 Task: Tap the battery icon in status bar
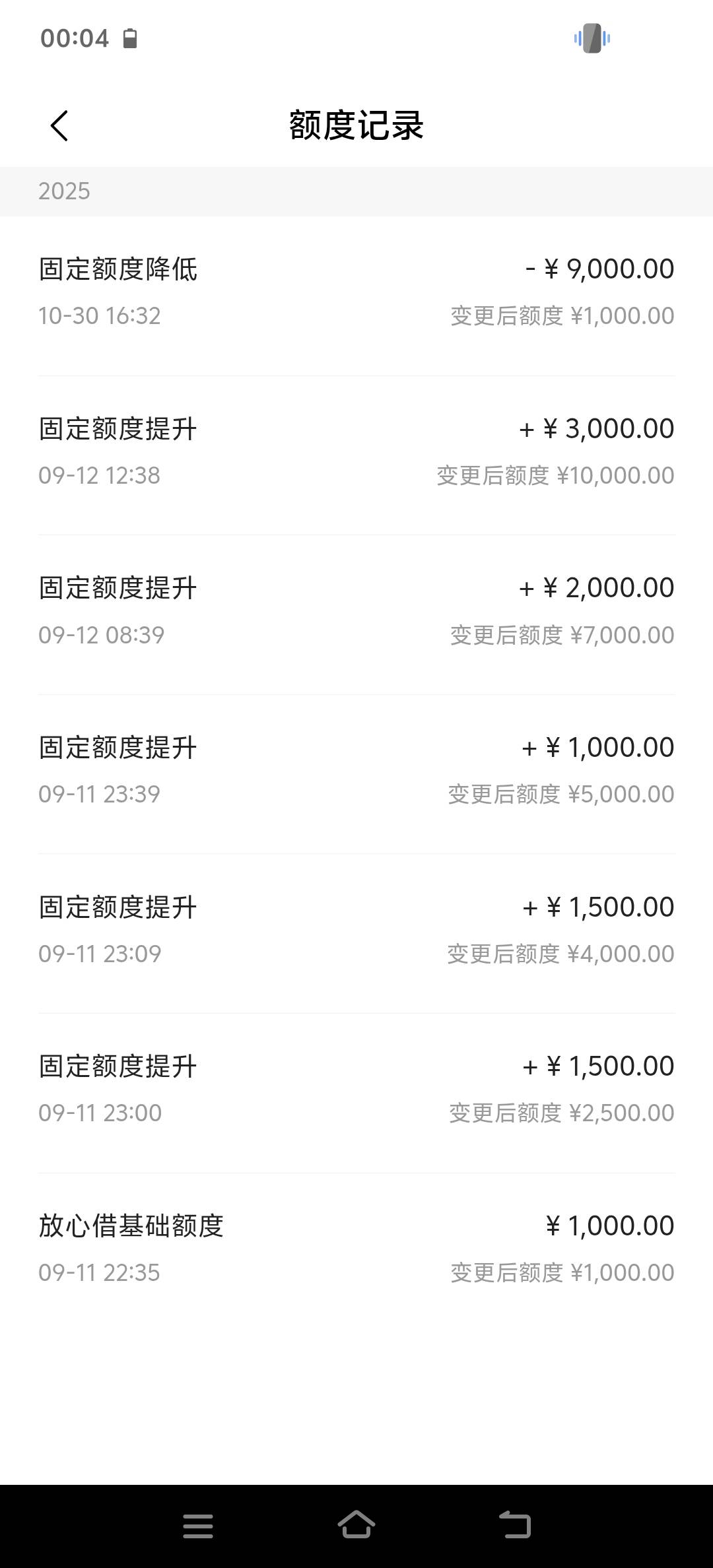pyautogui.click(x=130, y=38)
